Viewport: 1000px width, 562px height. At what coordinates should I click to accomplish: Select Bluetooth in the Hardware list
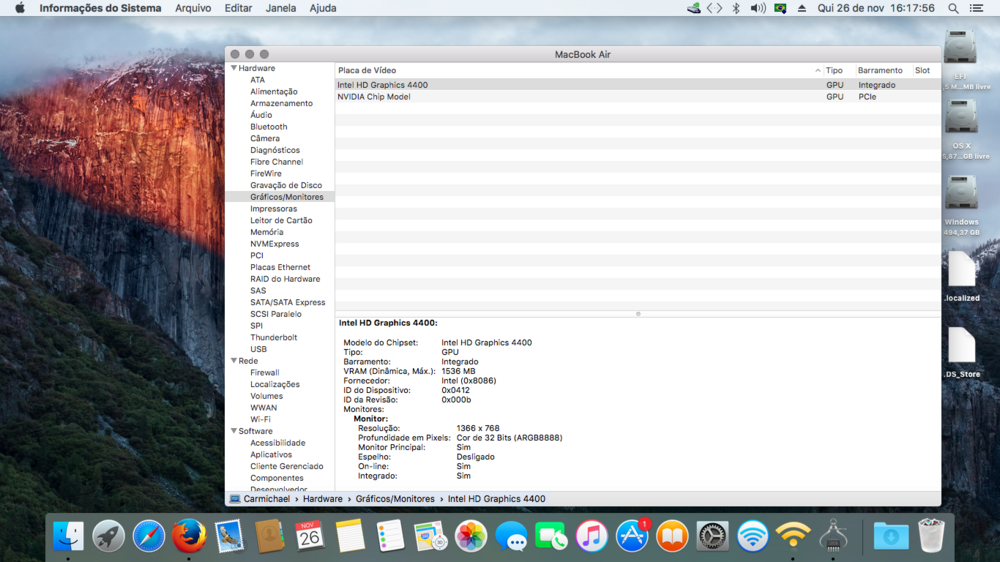click(268, 127)
